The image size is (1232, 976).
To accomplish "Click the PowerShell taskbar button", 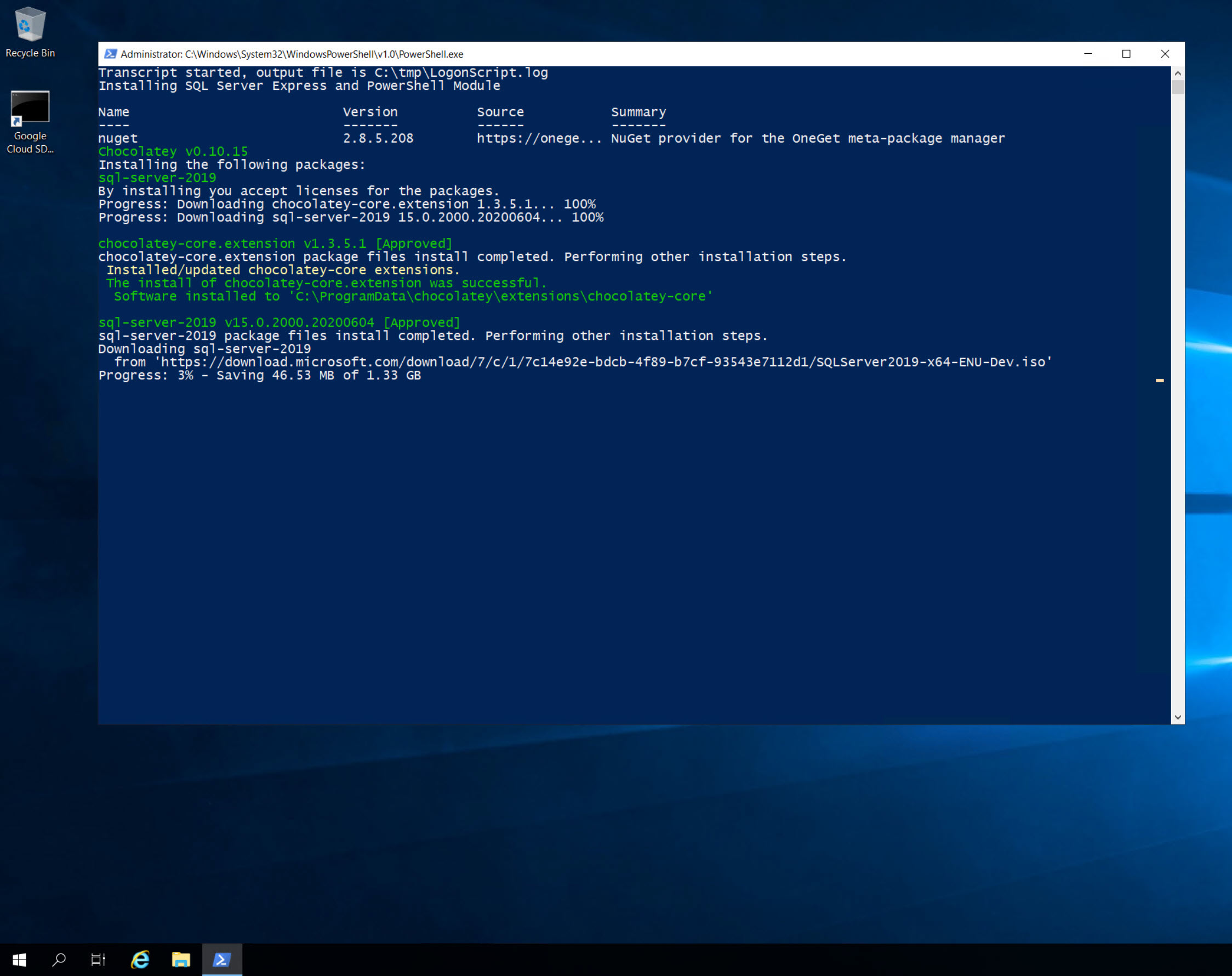I will click(221, 960).
